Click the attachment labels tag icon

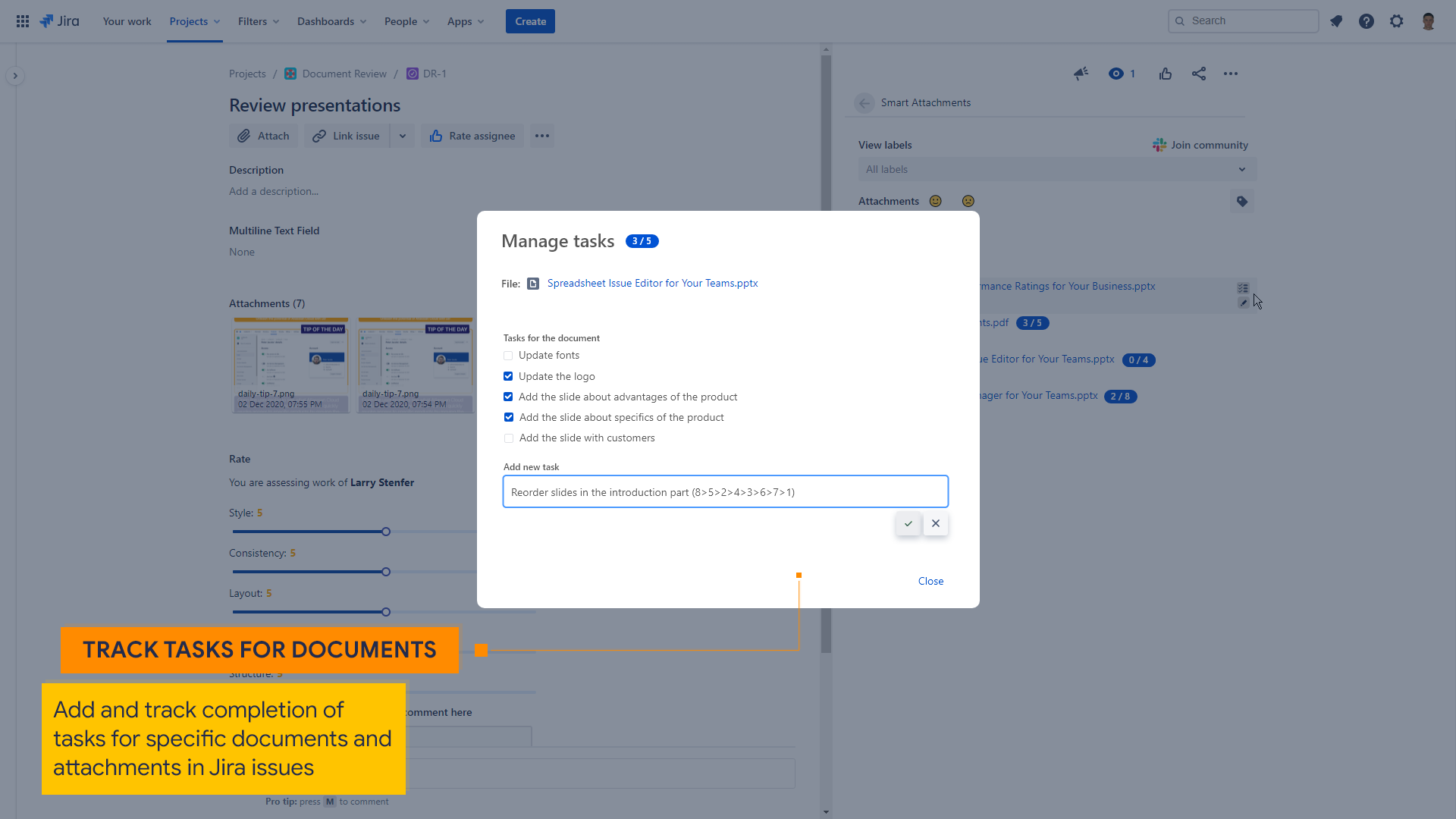coord(1242,202)
